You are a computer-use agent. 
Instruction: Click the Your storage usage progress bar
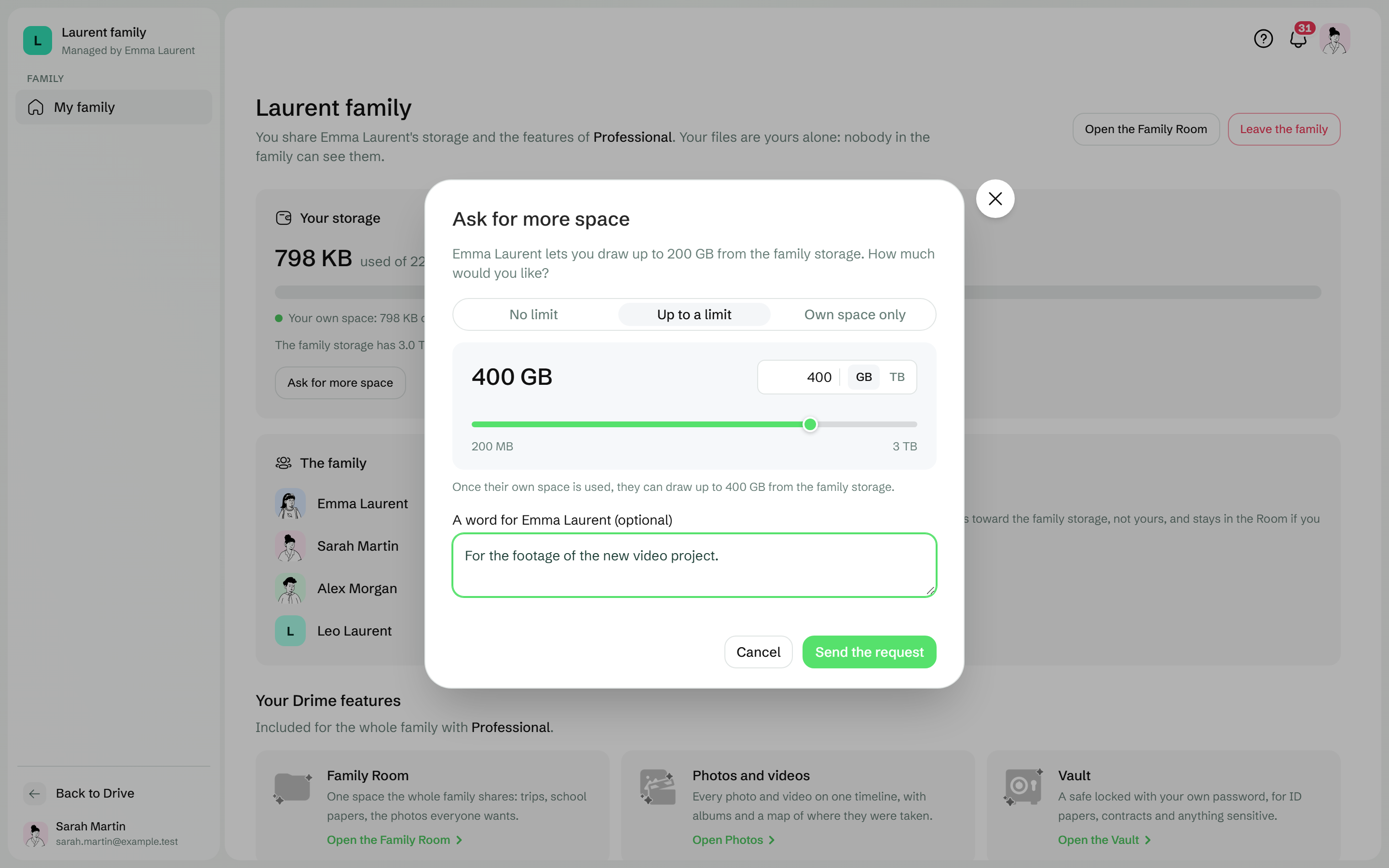[798, 292]
